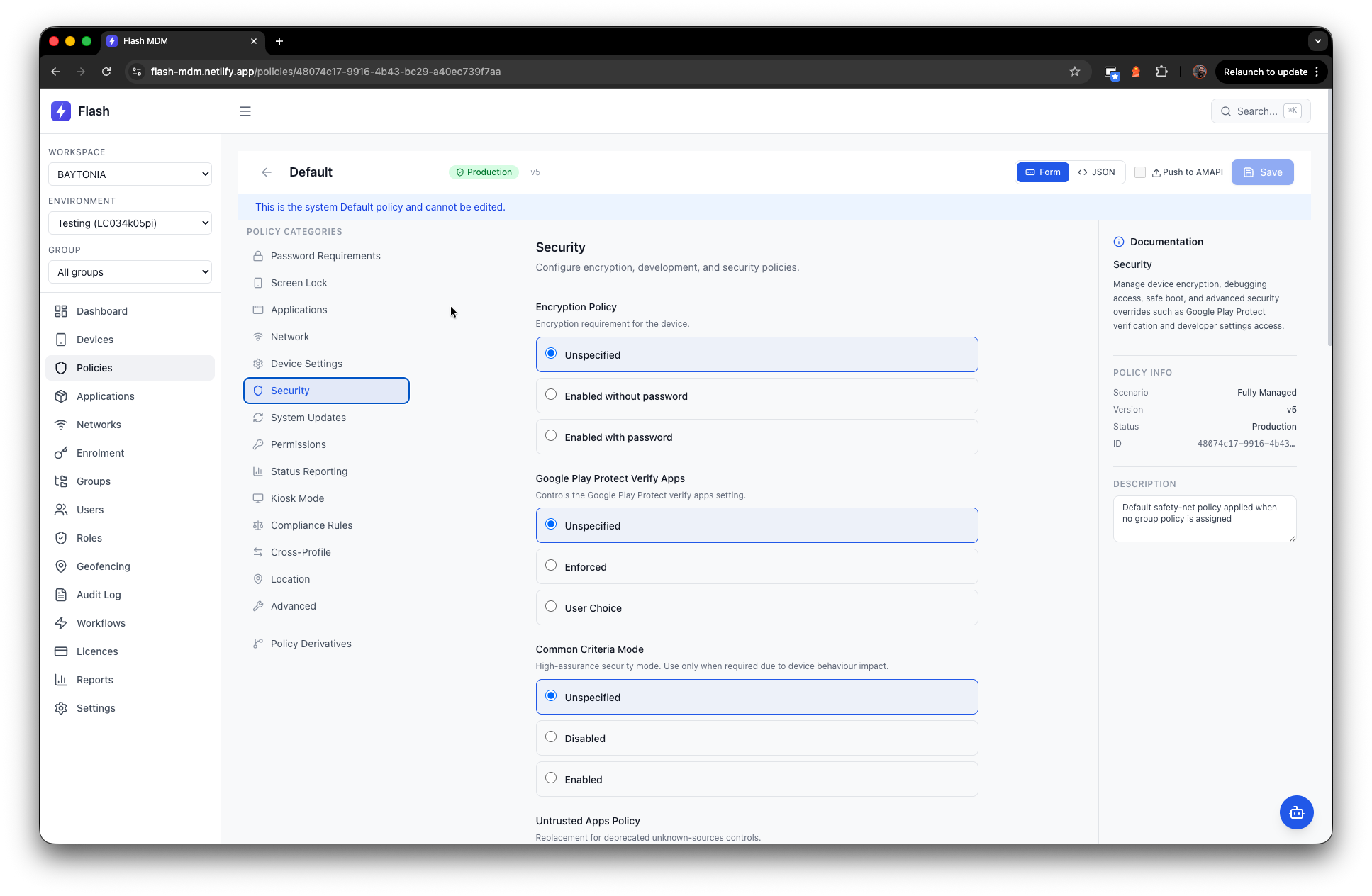Open the chatbot assistant floating button
This screenshot has width=1372, height=896.
1296,812
